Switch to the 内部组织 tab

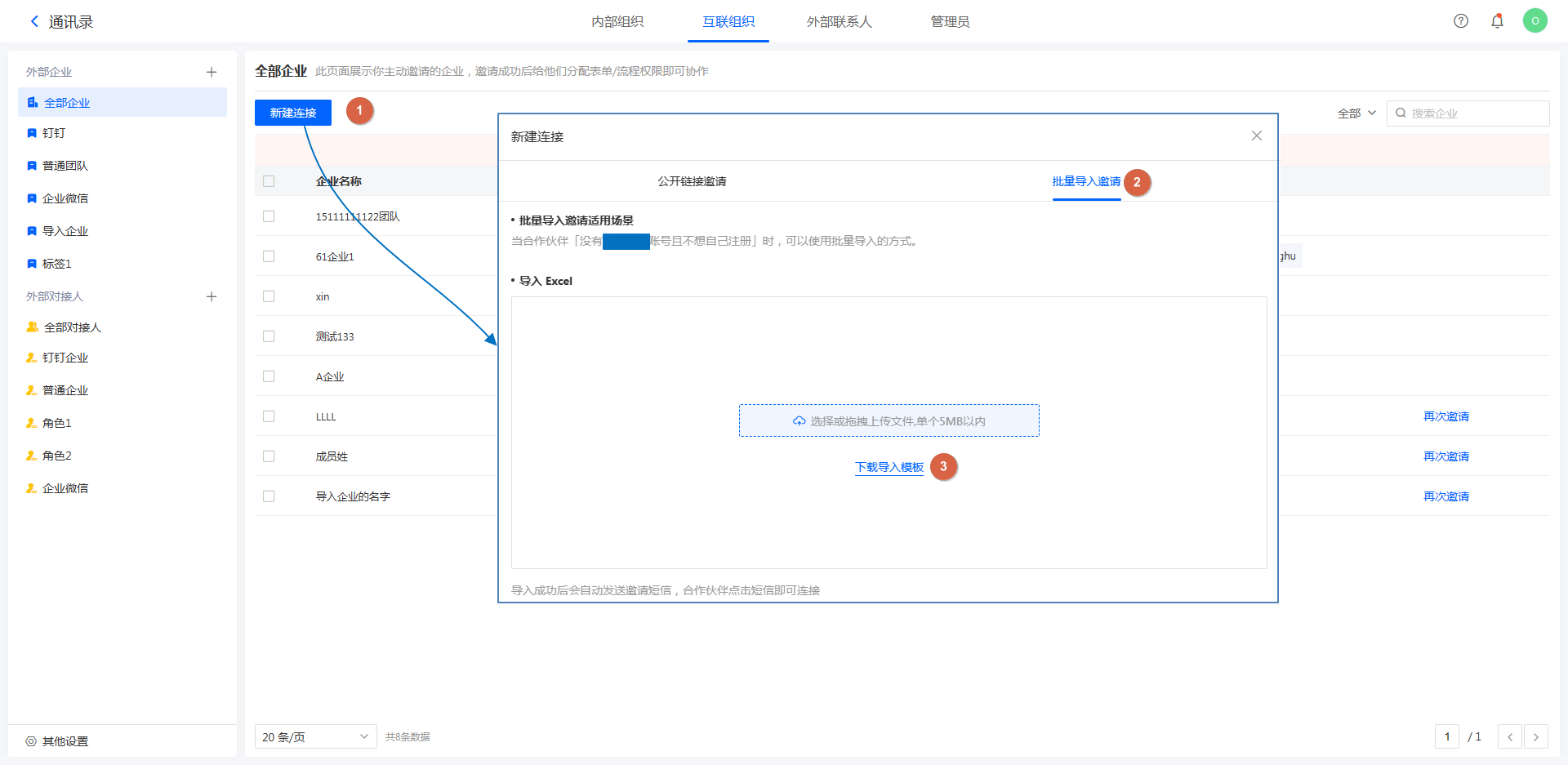617,22
